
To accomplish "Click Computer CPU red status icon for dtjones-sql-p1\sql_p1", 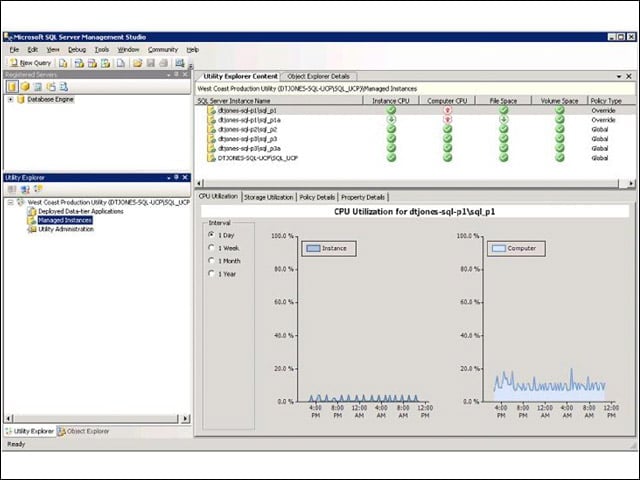I will pos(447,110).
